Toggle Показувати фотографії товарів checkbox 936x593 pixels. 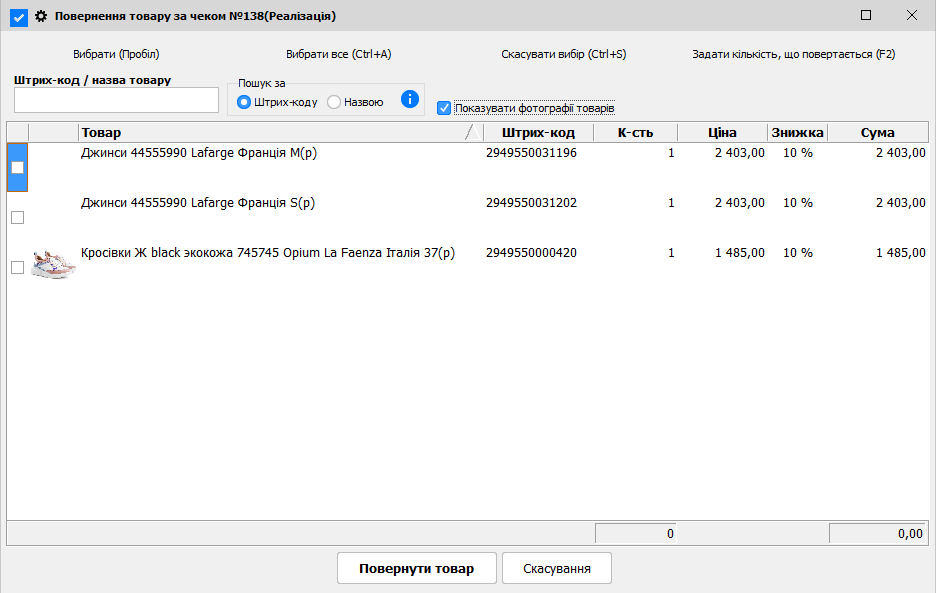(x=444, y=108)
